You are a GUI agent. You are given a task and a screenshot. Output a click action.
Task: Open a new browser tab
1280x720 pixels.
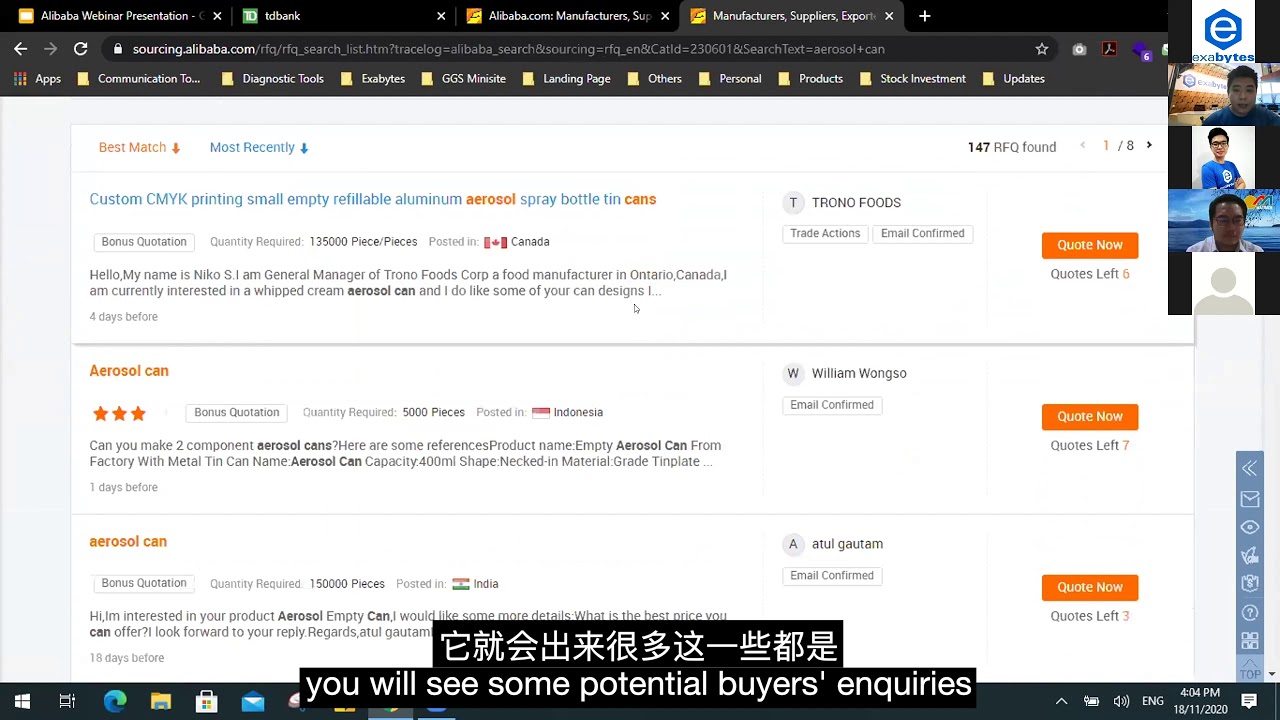[x=924, y=16]
